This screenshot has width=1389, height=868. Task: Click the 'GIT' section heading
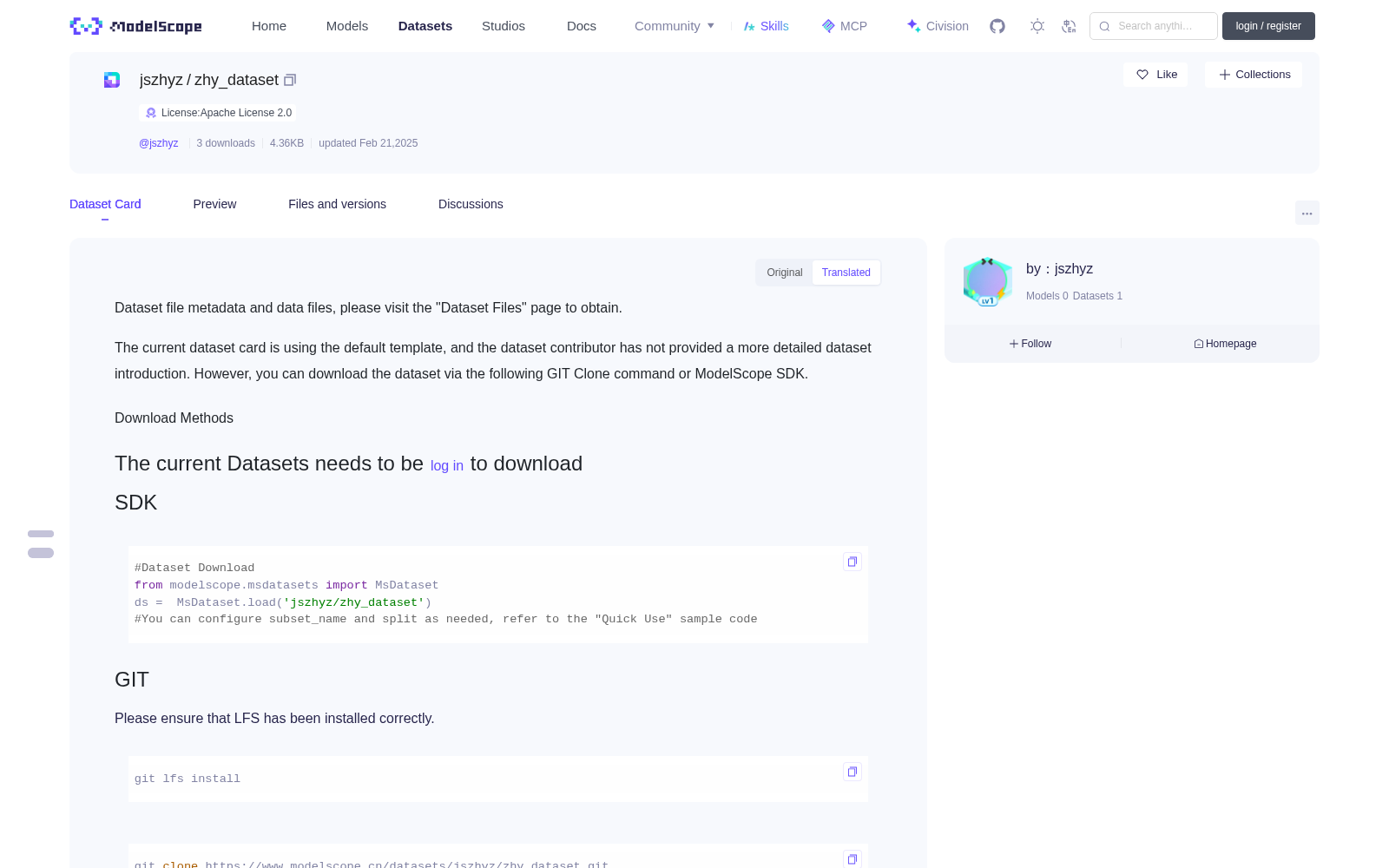pos(132,680)
